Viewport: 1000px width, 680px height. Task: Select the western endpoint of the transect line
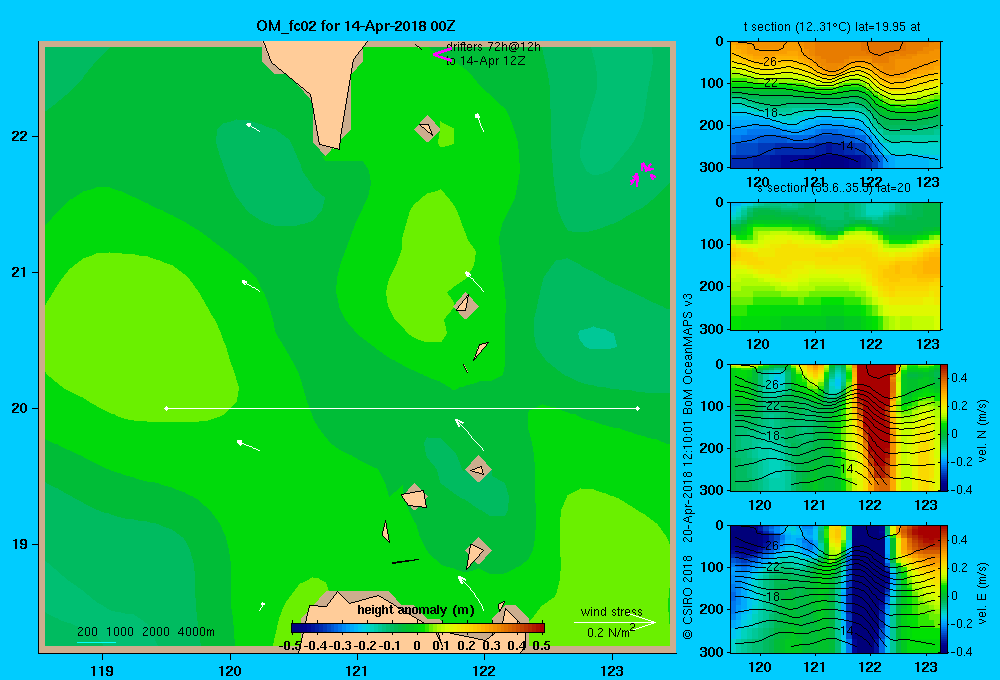point(166,408)
